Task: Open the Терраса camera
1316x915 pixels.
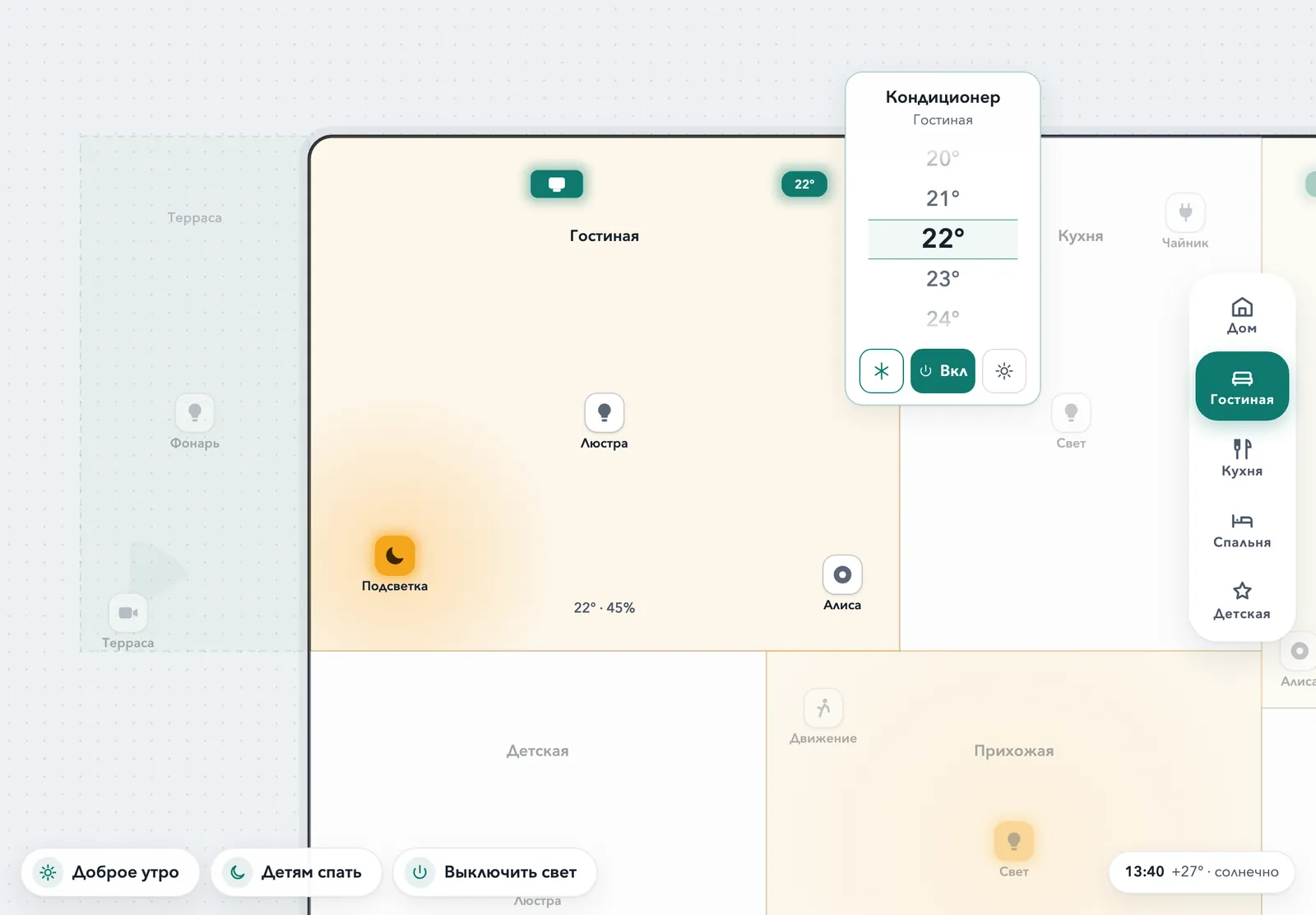Action: (128, 612)
